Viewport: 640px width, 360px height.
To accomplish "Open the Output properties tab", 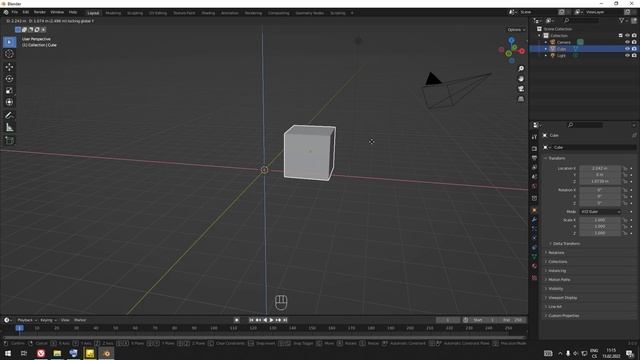I will pyautogui.click(x=534, y=158).
